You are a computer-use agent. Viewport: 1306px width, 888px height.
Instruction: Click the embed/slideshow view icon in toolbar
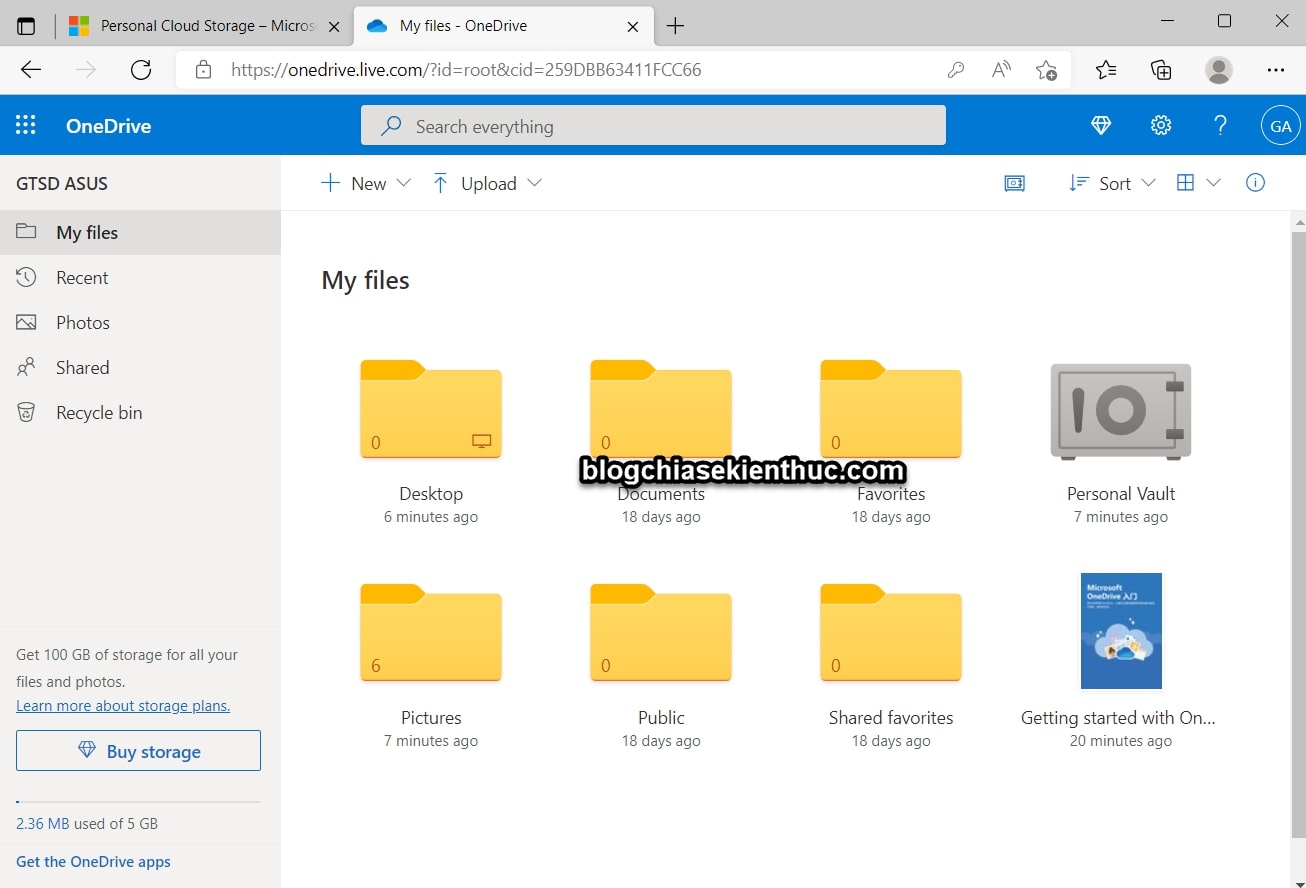[1014, 183]
